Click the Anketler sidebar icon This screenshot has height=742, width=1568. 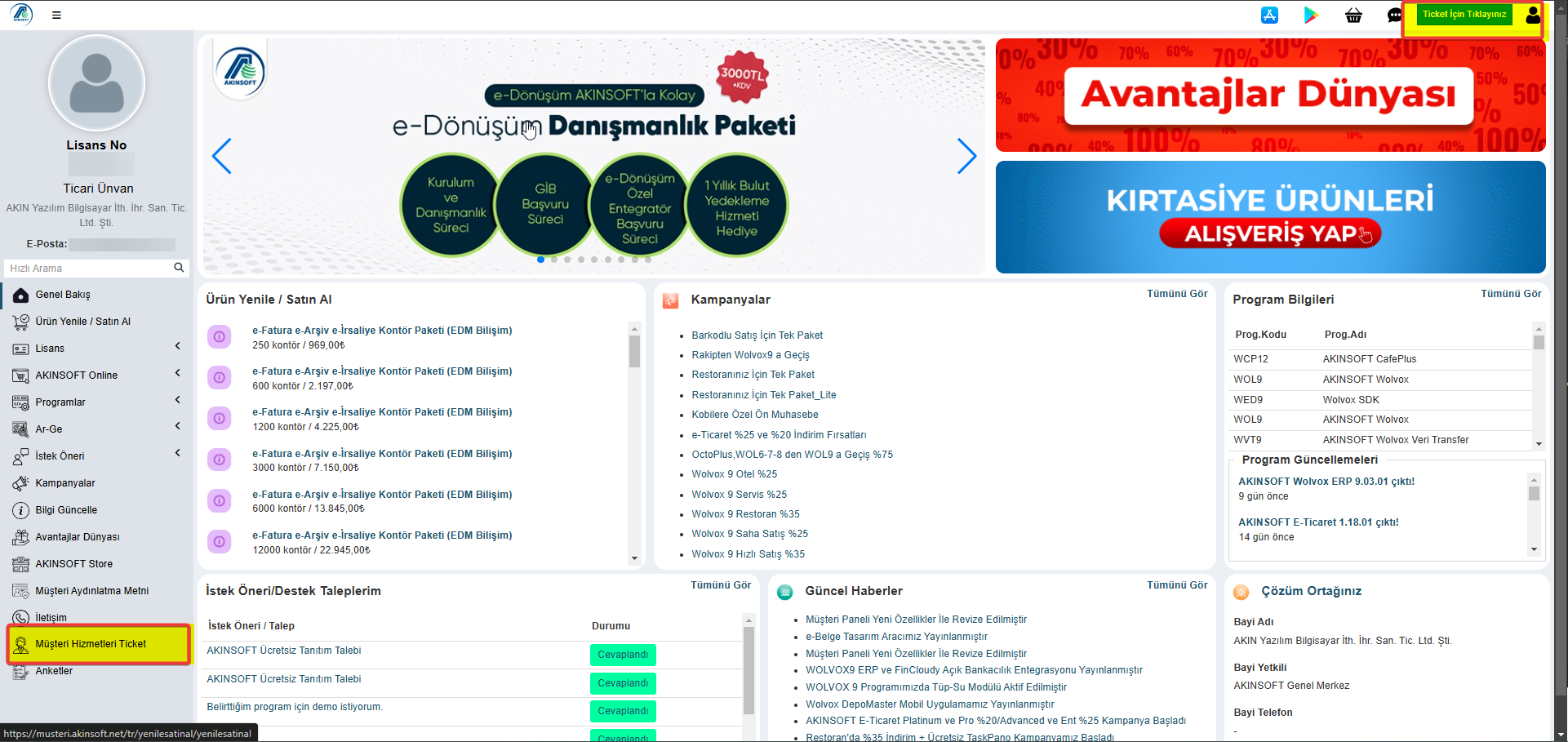pos(21,672)
